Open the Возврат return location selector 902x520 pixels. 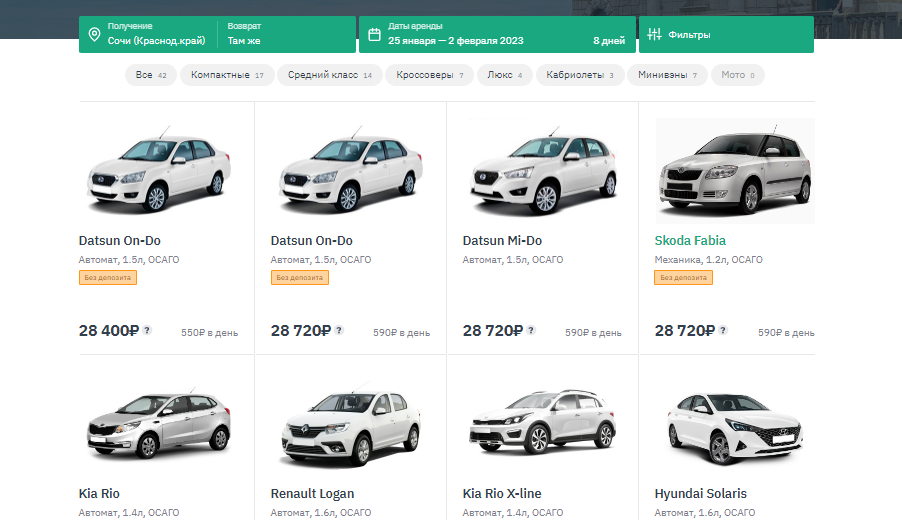(x=285, y=34)
